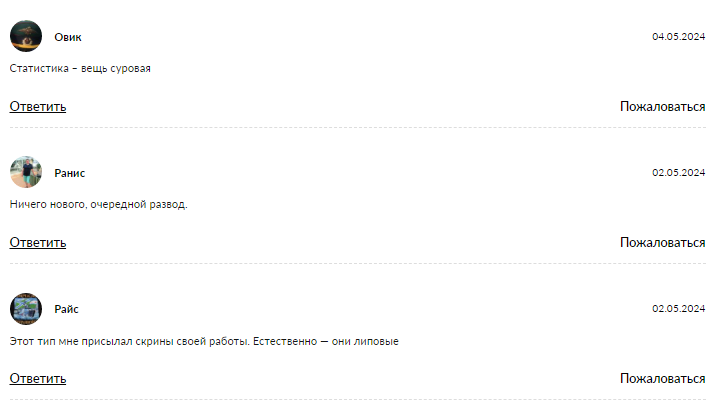Click Ответить below Райс's comment
This screenshot has height=418, width=727.
38,378
